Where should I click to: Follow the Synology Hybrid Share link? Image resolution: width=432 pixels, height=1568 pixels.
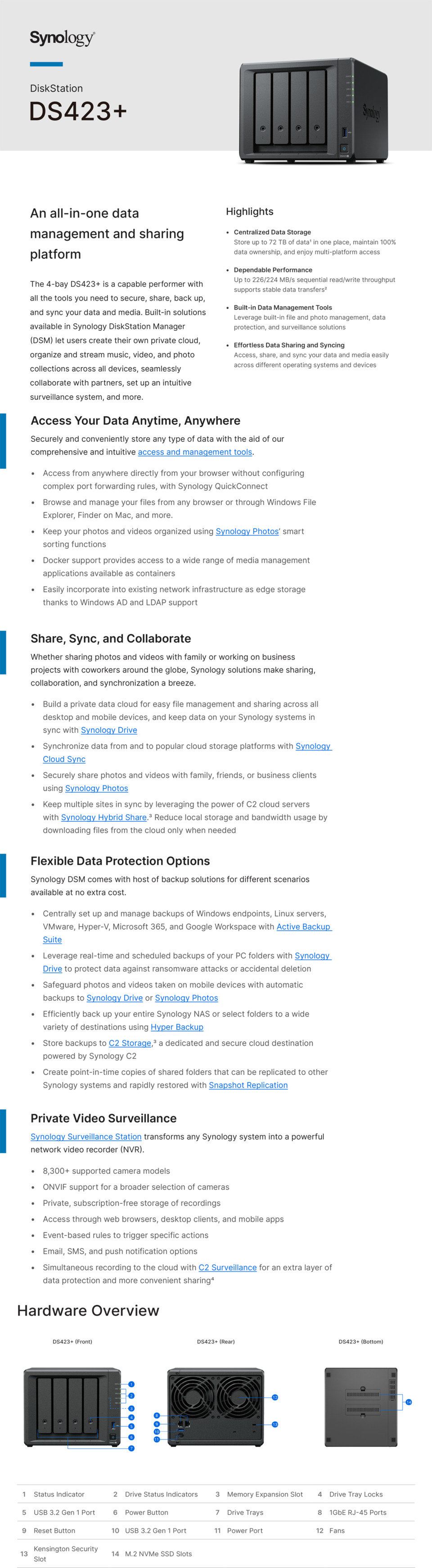(103, 817)
